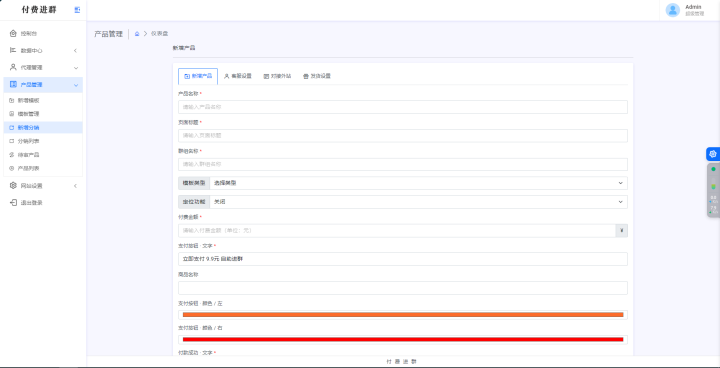Open the 发货设置 tab
This screenshot has height=368, width=720.
point(317,76)
